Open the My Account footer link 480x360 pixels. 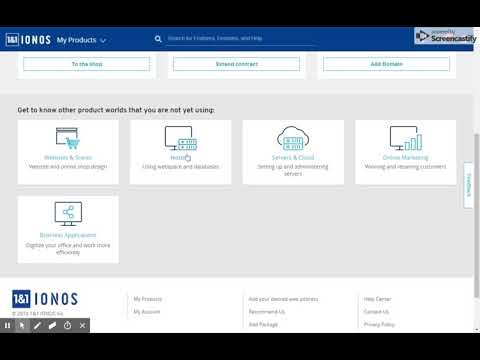click(x=147, y=312)
